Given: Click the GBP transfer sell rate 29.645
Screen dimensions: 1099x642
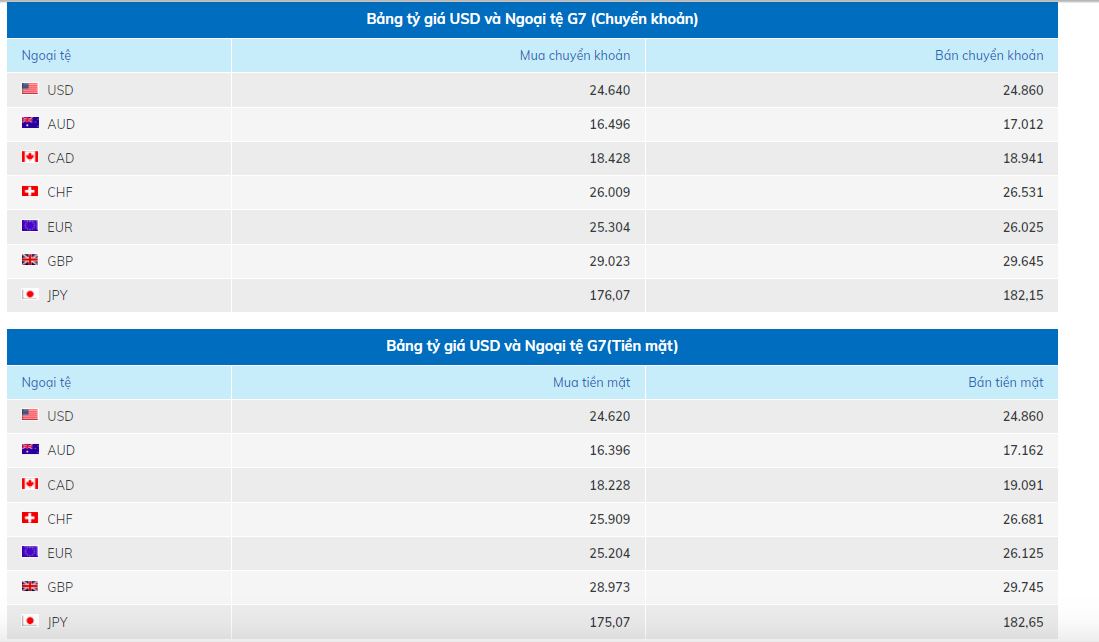Looking at the screenshot, I should tap(1022, 261).
